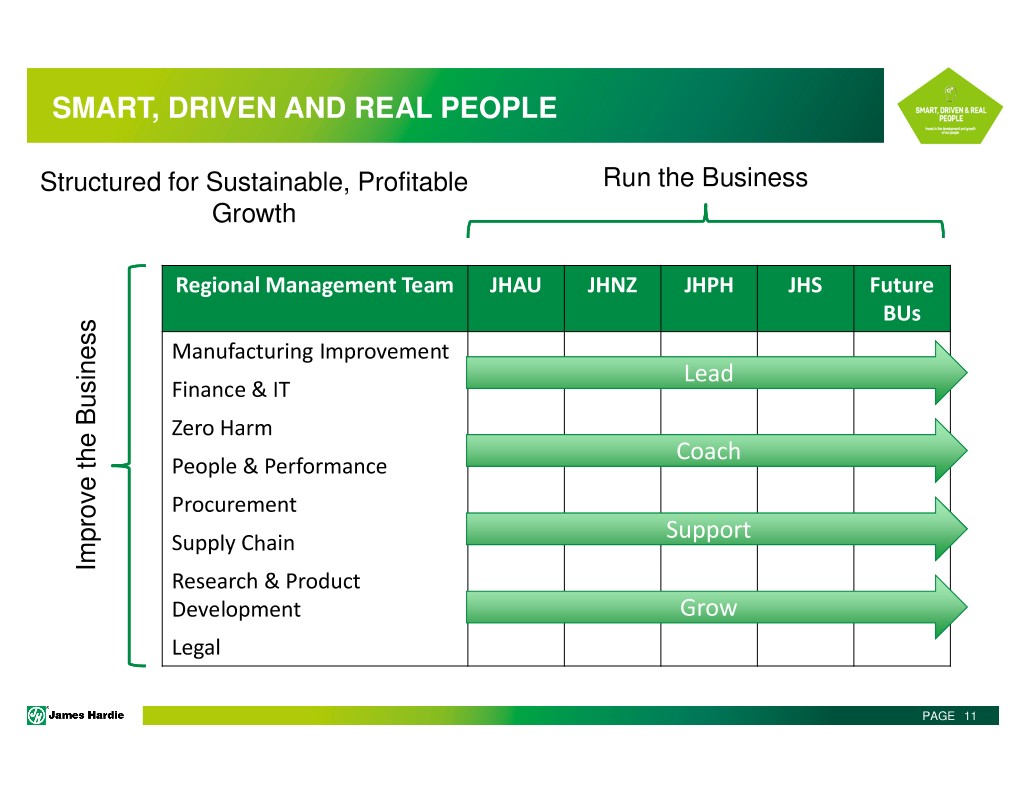This screenshot has height=791, width=1024.
Task: Click the Page 11 number in the footer
Action: click(x=948, y=715)
